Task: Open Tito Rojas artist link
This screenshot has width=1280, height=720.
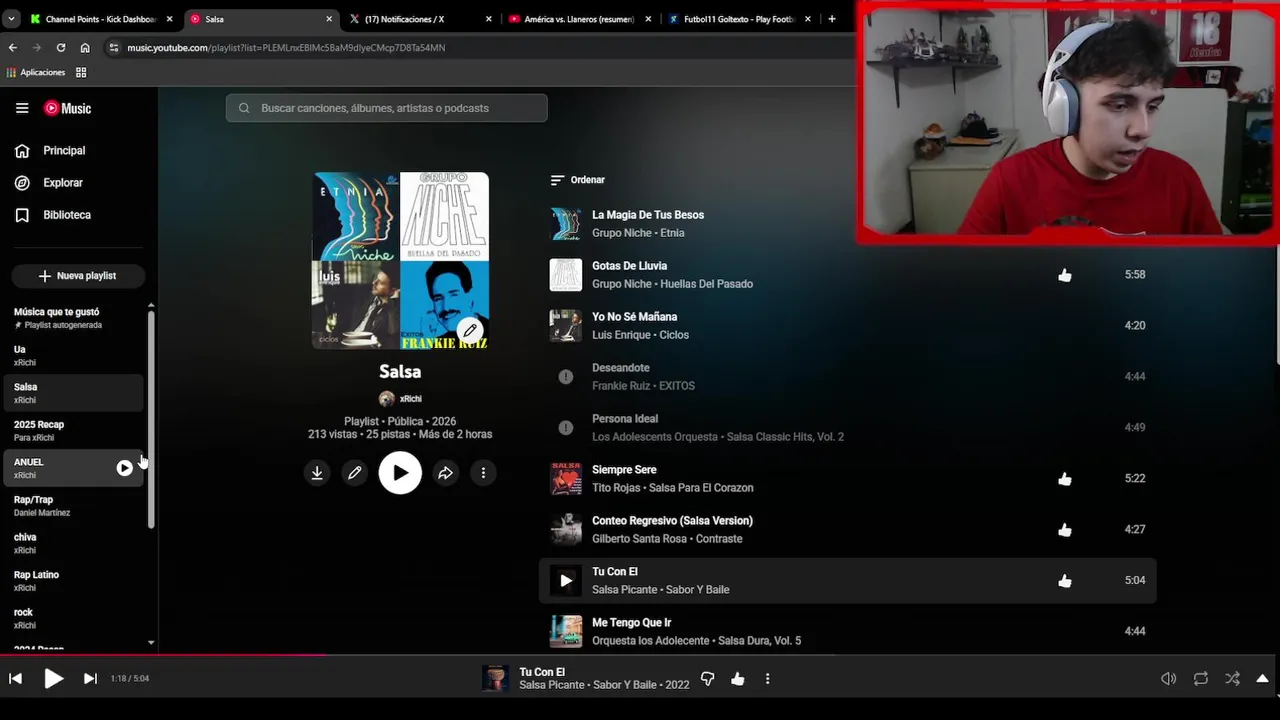Action: (619, 488)
